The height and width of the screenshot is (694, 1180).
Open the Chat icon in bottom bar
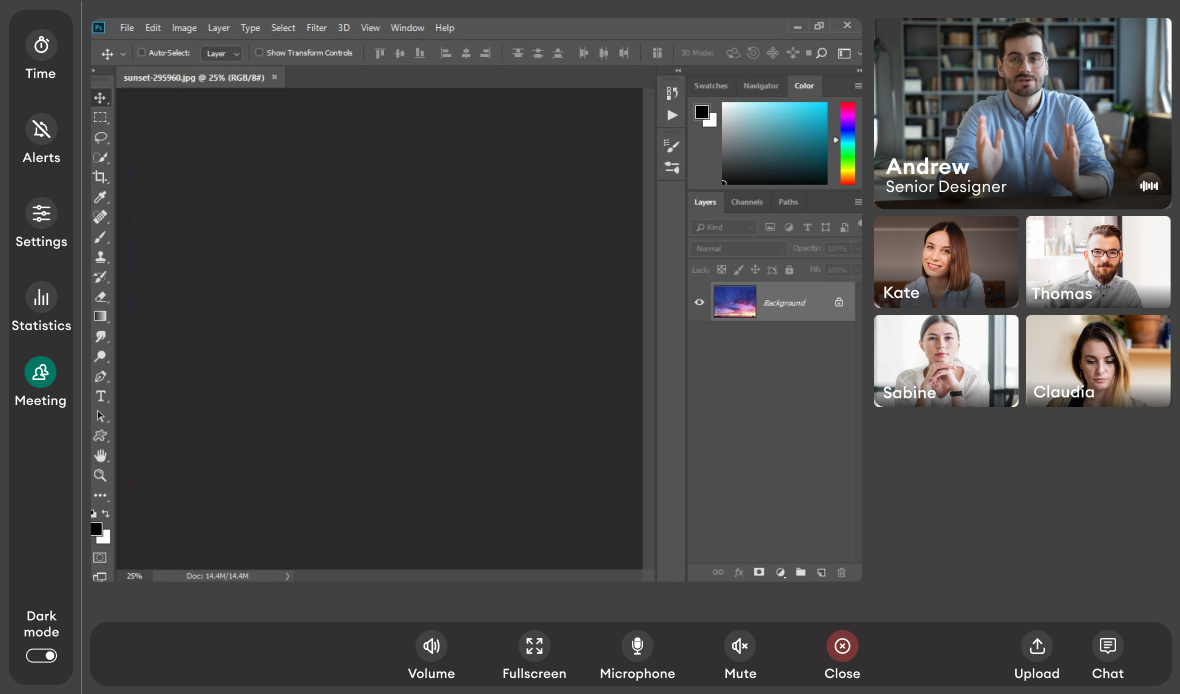click(1107, 646)
